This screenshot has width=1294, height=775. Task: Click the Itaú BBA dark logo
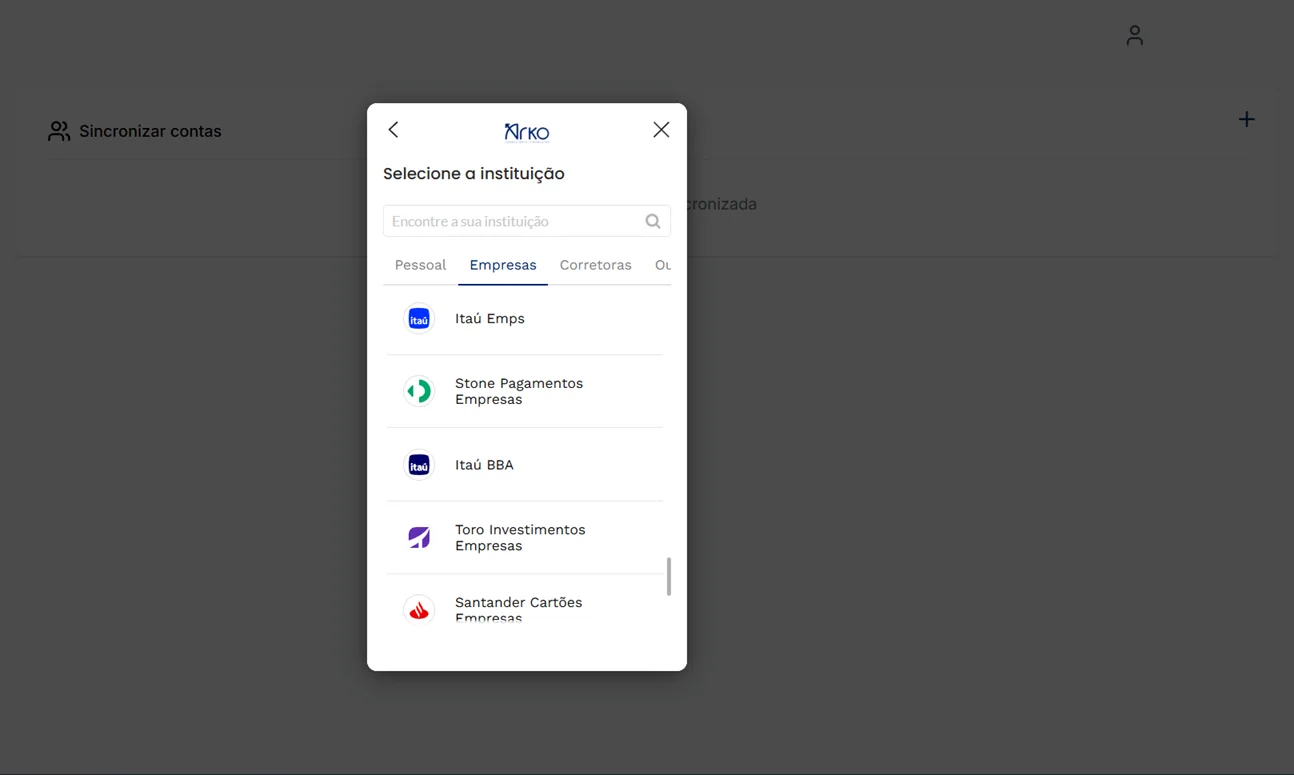pyautogui.click(x=419, y=465)
